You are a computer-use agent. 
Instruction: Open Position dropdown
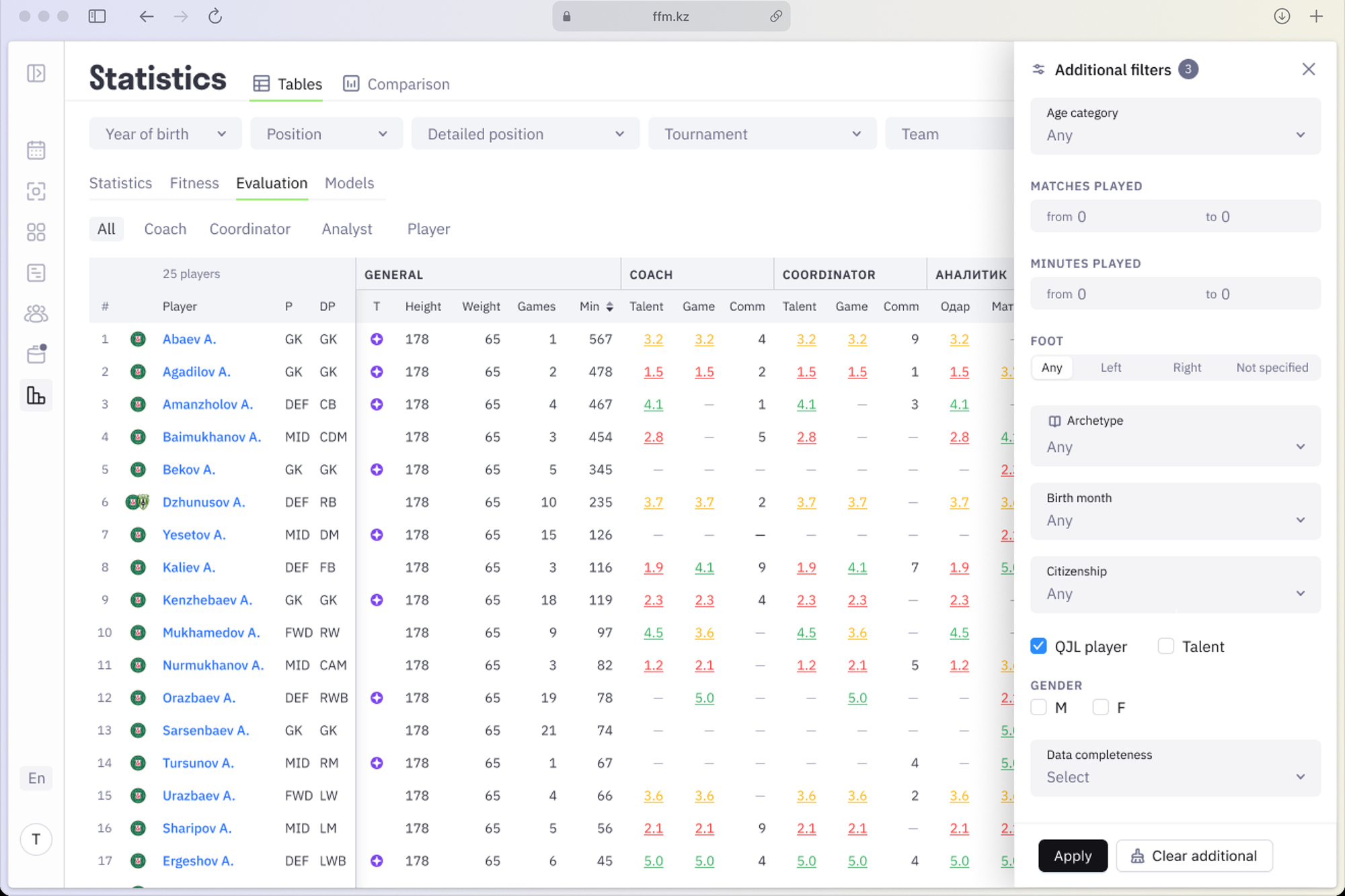point(327,134)
